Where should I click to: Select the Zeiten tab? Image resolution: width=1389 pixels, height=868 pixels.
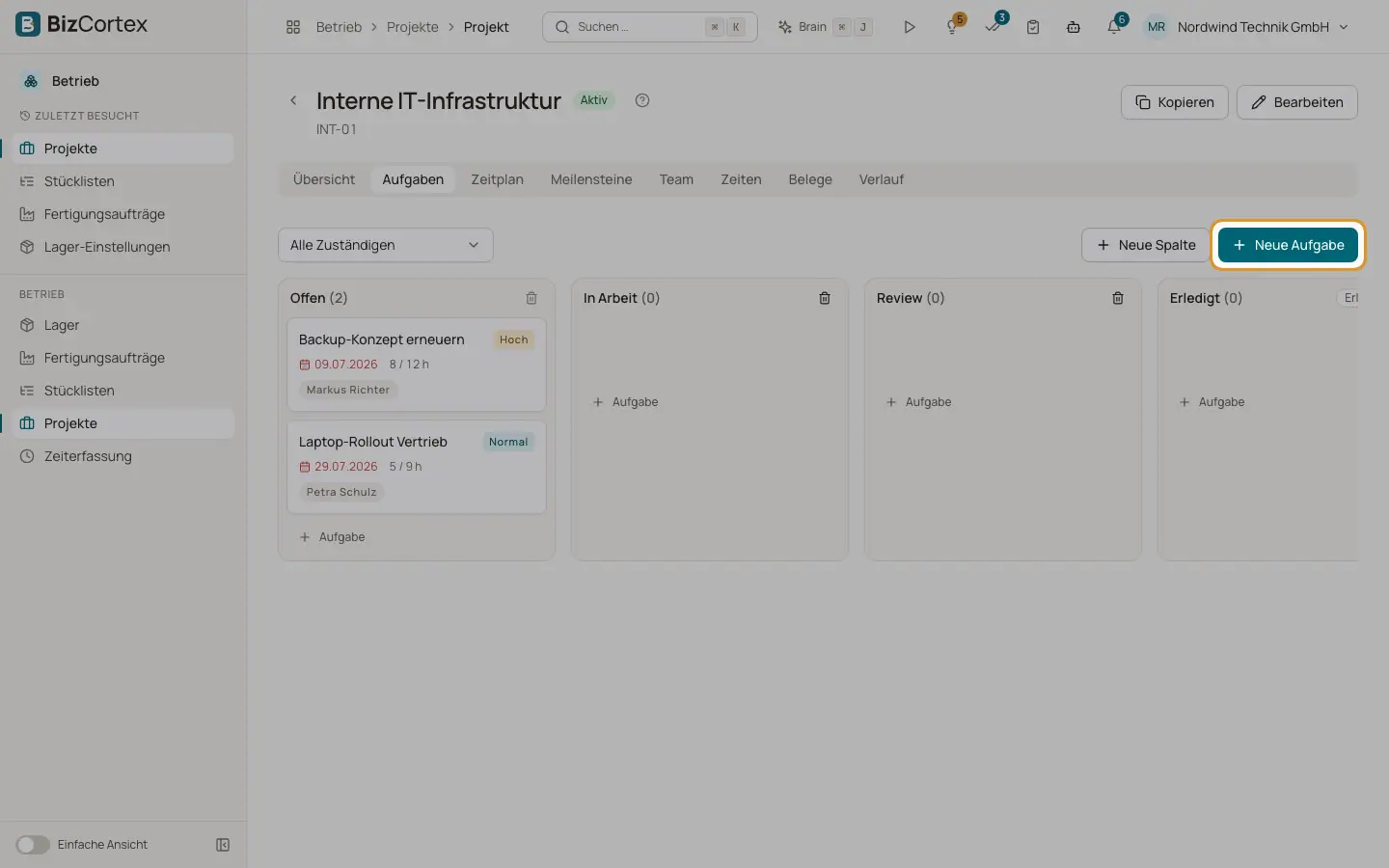click(x=741, y=179)
